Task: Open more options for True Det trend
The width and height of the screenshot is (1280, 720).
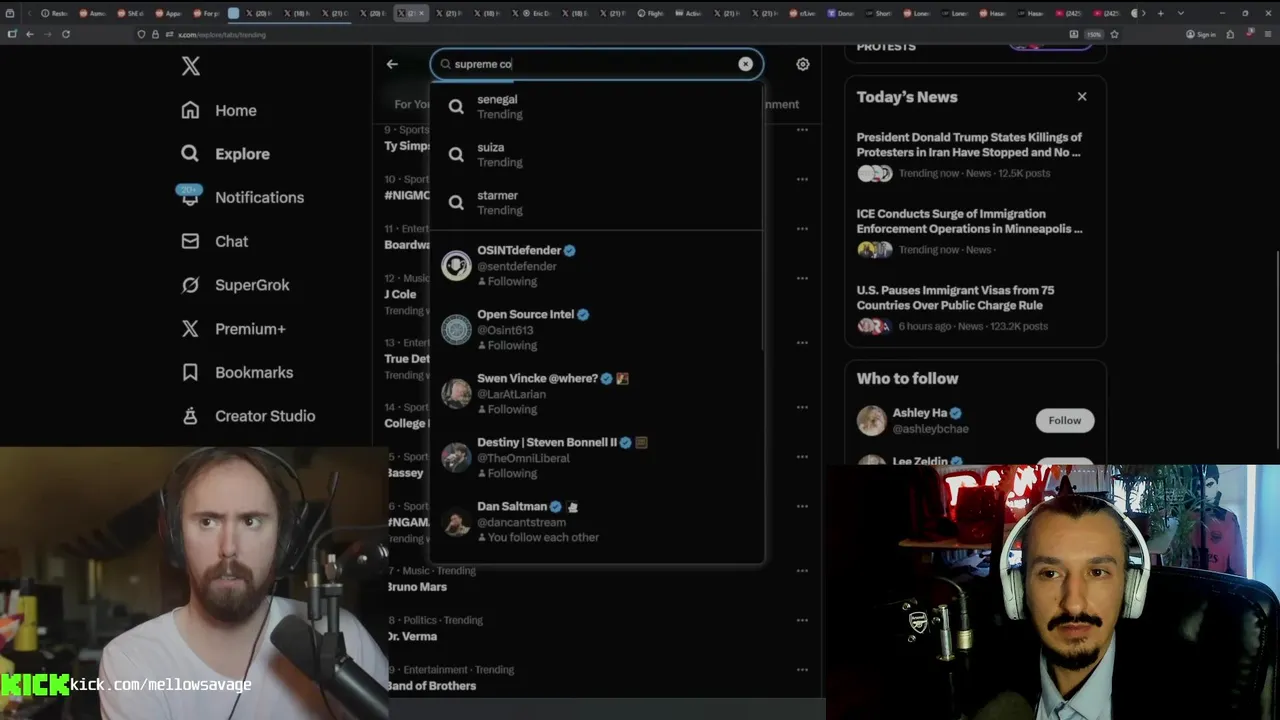Action: point(802,342)
